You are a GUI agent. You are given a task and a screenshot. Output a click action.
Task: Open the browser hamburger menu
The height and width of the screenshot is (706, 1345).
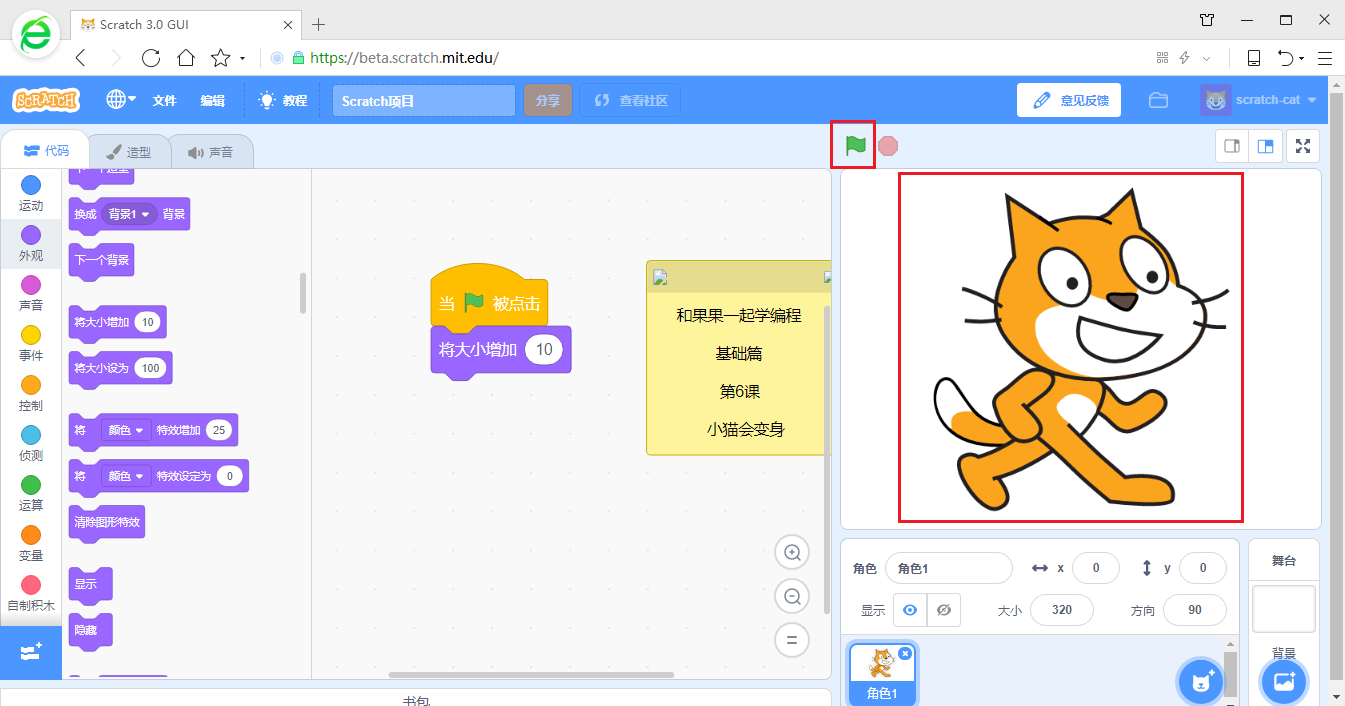click(1325, 58)
